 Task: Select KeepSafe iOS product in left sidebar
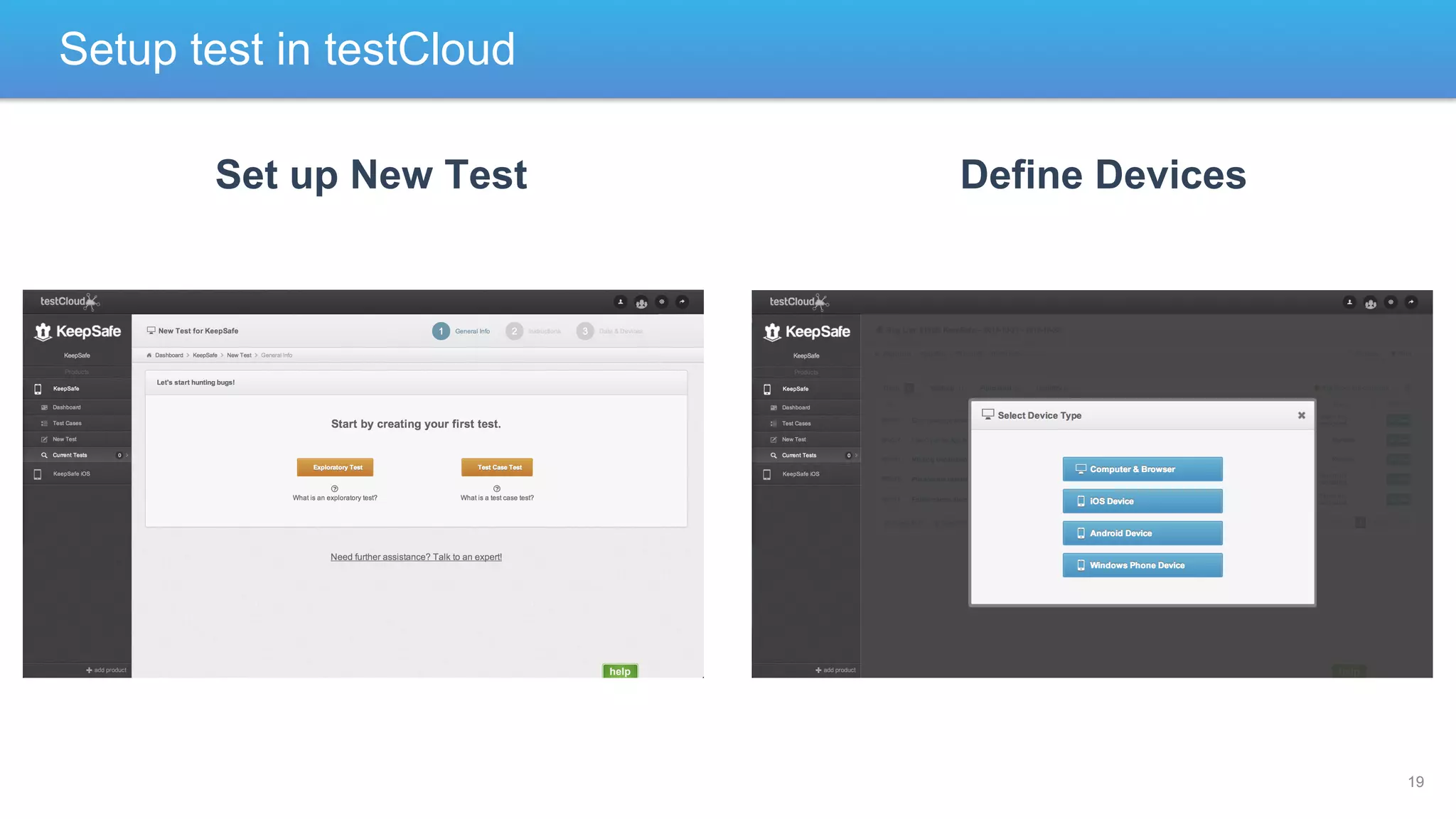(77, 474)
